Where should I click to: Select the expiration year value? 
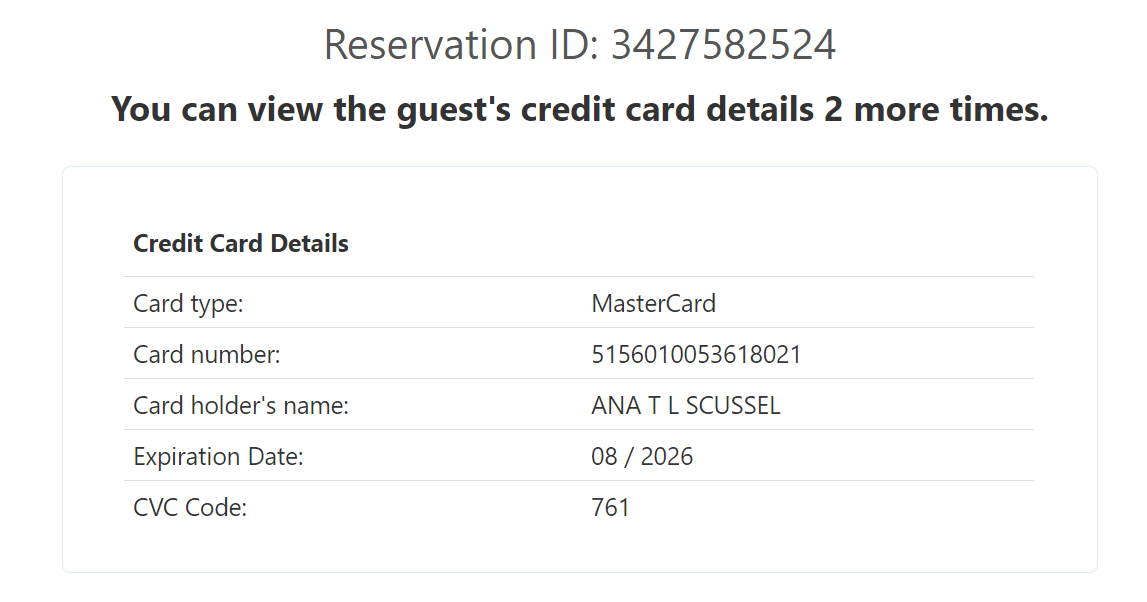click(667, 456)
